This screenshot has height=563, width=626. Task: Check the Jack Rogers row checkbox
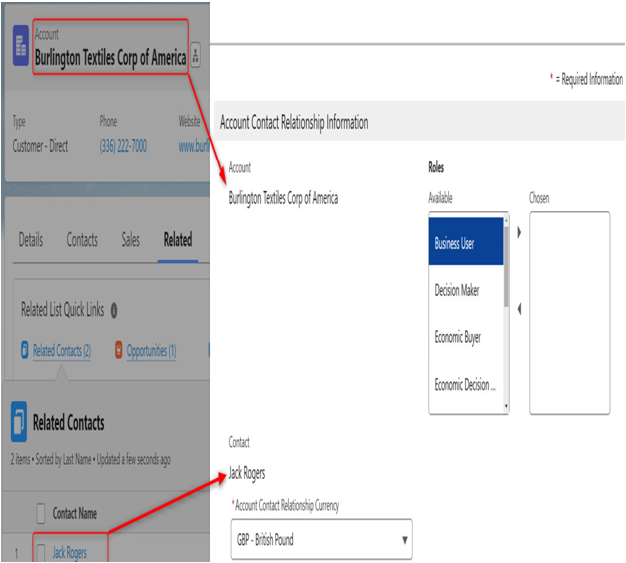point(41,553)
